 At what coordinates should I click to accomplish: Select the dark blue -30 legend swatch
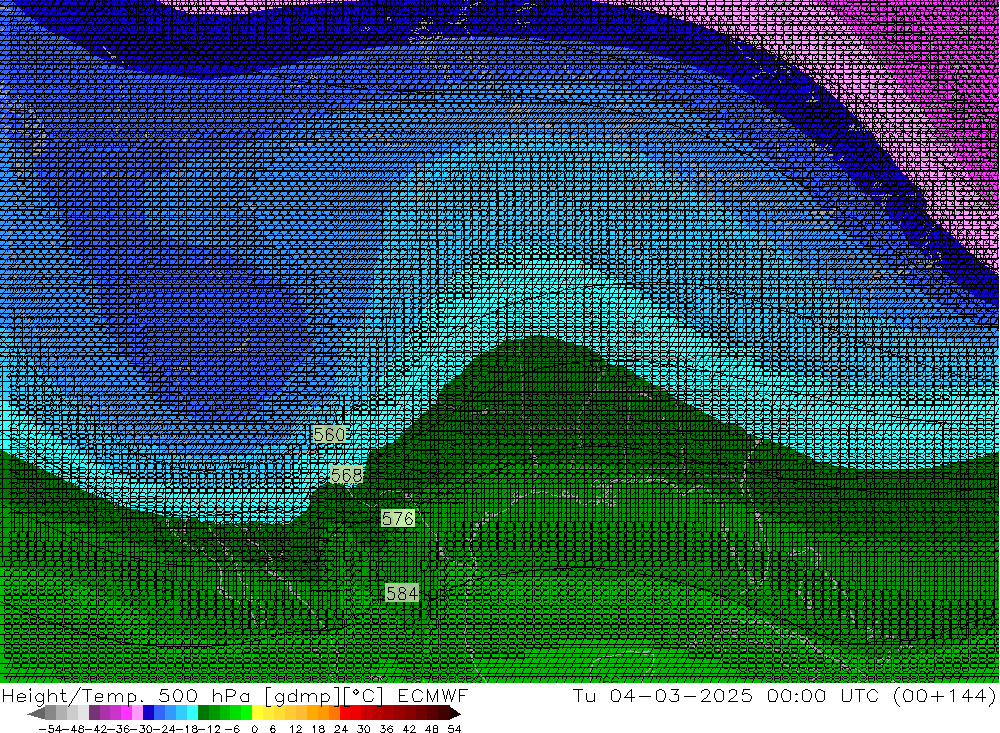coord(148,713)
